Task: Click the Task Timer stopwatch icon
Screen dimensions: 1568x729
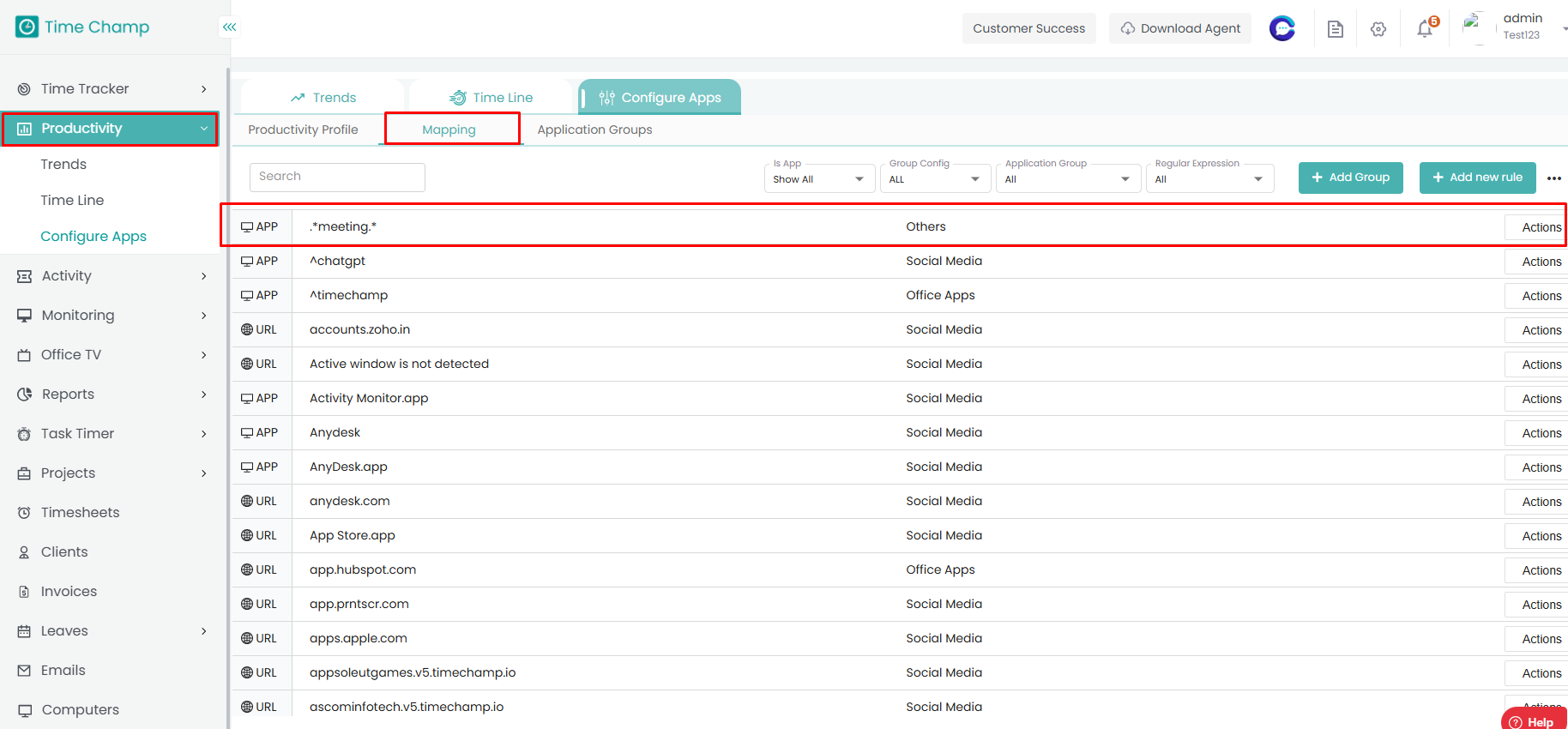Action: coord(24,434)
